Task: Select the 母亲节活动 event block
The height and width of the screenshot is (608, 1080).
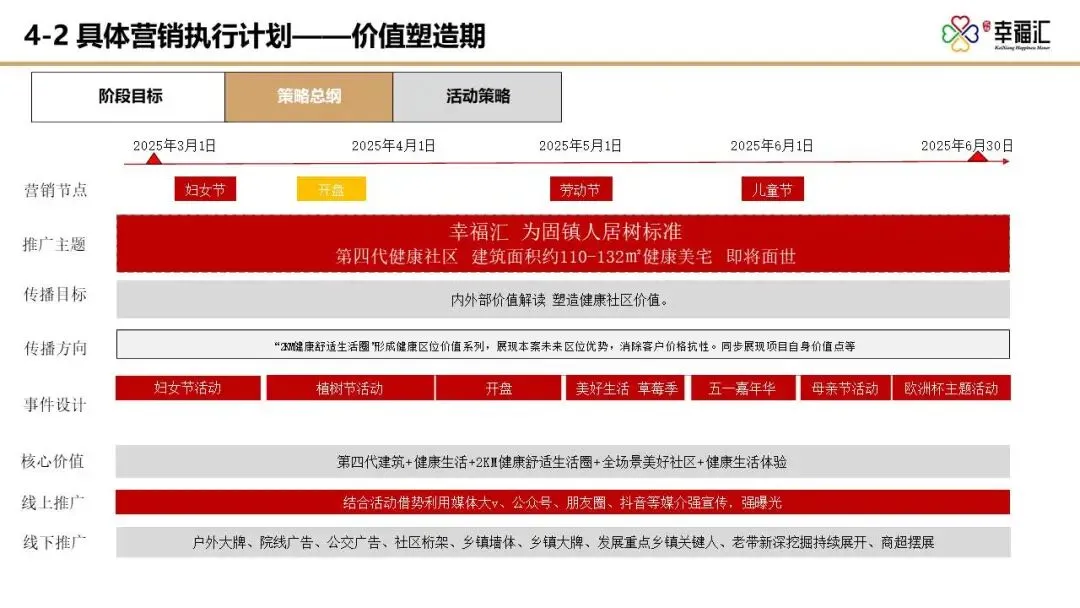Action: click(x=843, y=388)
